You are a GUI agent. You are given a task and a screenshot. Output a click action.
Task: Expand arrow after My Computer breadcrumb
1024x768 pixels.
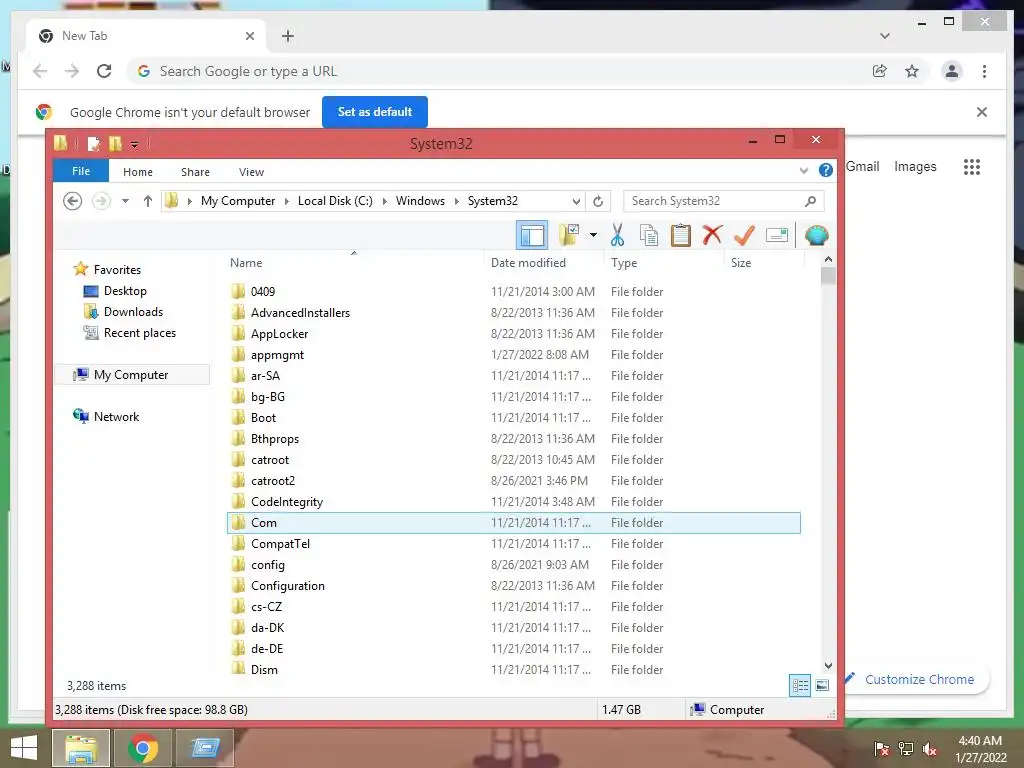coord(287,201)
